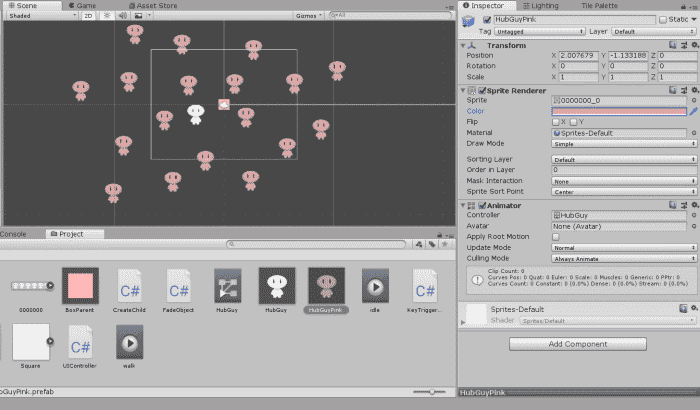Toggle 2D view mode in Scene

click(x=88, y=16)
